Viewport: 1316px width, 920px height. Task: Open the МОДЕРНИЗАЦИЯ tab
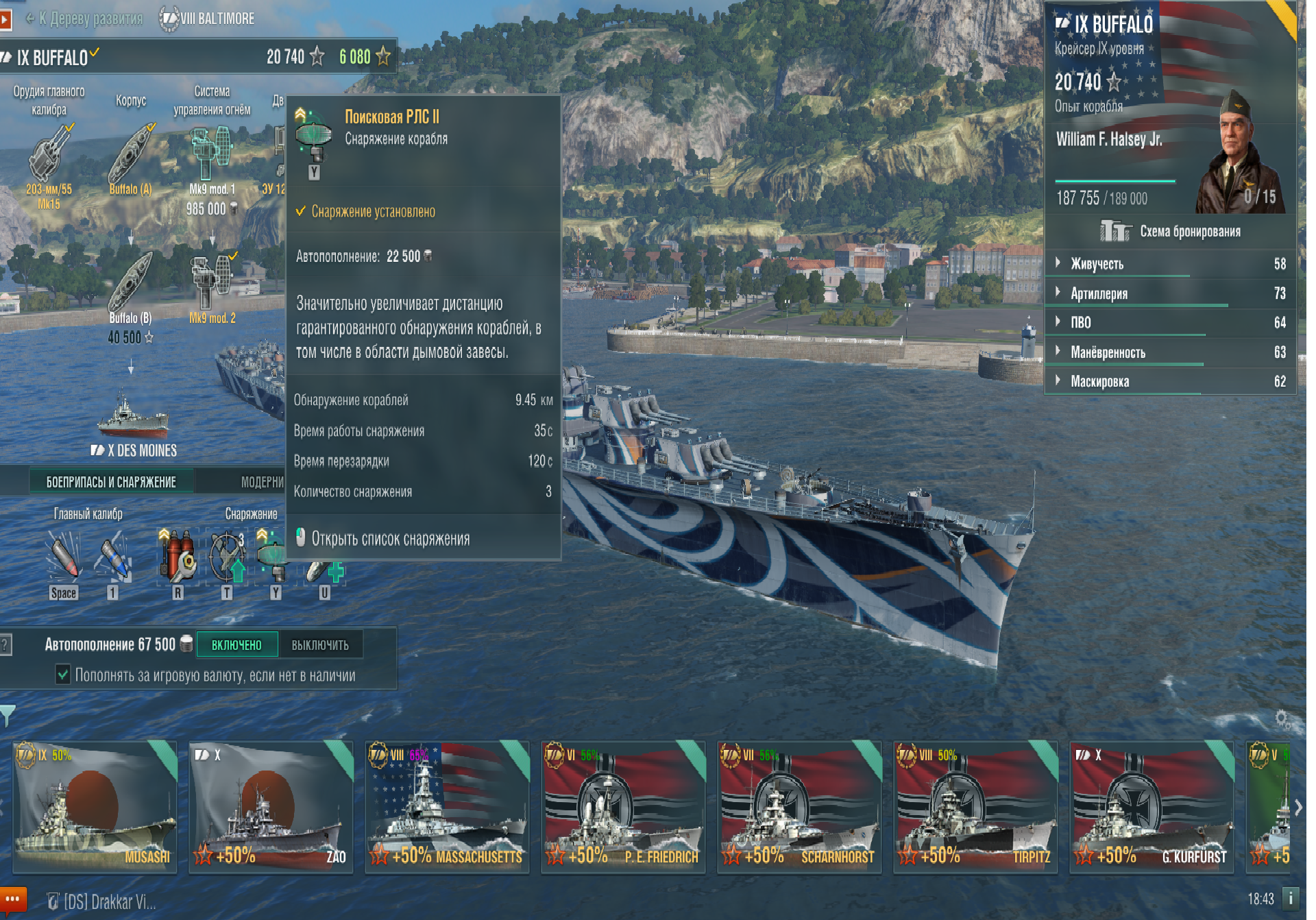click(x=262, y=482)
